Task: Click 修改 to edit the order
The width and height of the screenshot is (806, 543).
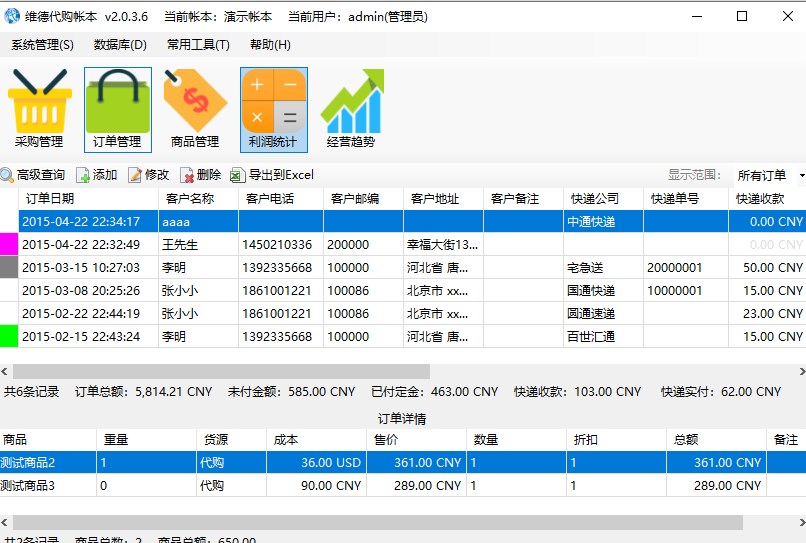Action: tap(148, 175)
